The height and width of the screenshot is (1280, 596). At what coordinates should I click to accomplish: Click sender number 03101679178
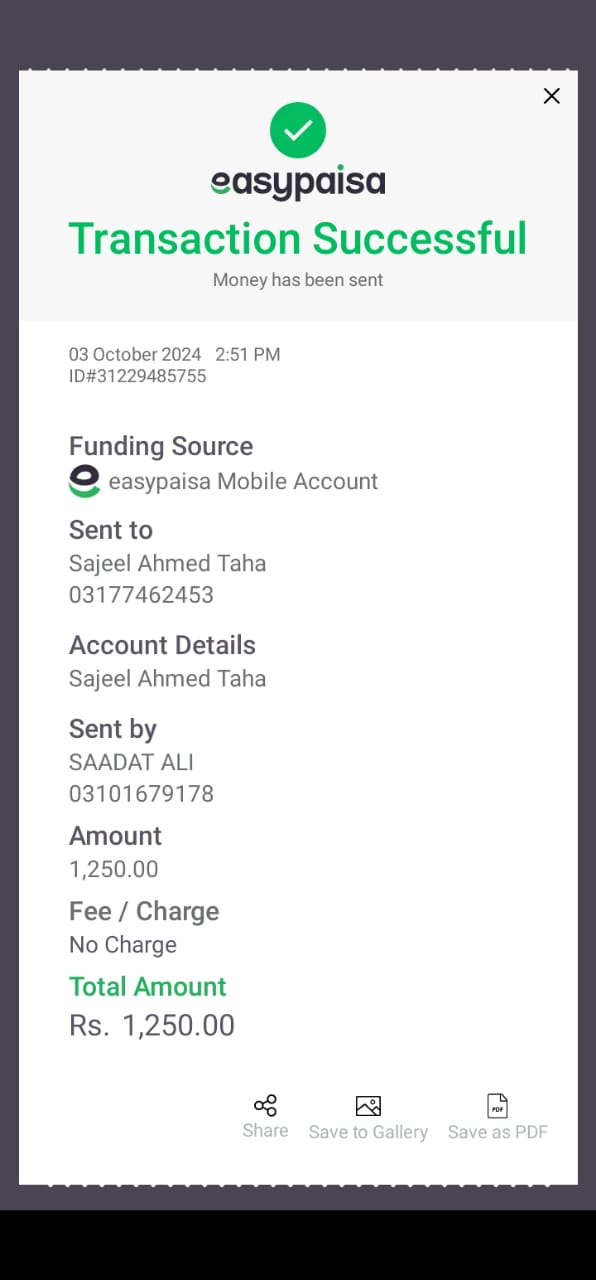141,794
